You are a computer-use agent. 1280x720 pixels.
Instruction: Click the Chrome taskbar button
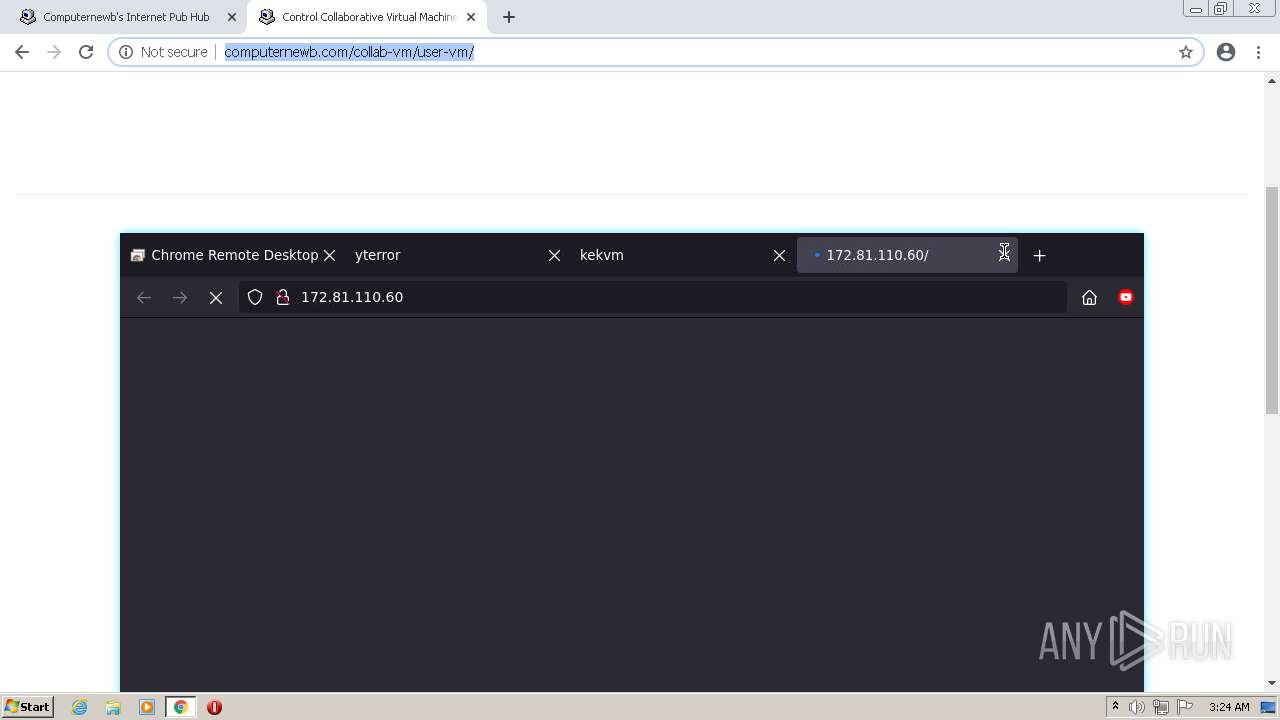tap(180, 707)
